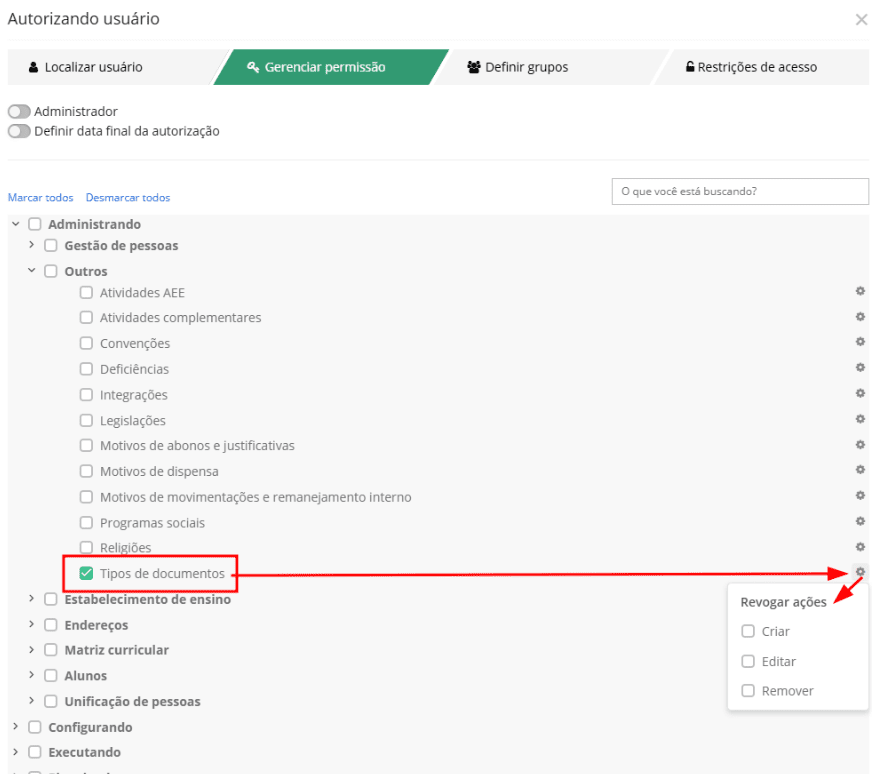
Task: Expand the Matriz curricular node
Action: pos(31,649)
